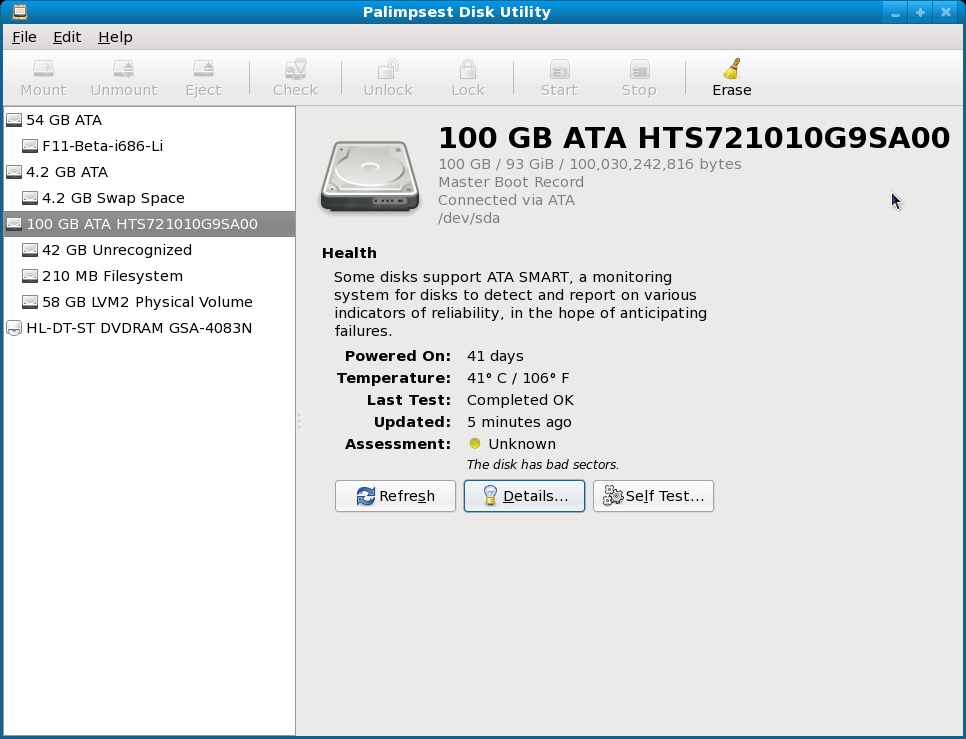The image size is (966, 739).
Task: Select the 58 GB LVM2 Physical Volume
Action: 149,301
